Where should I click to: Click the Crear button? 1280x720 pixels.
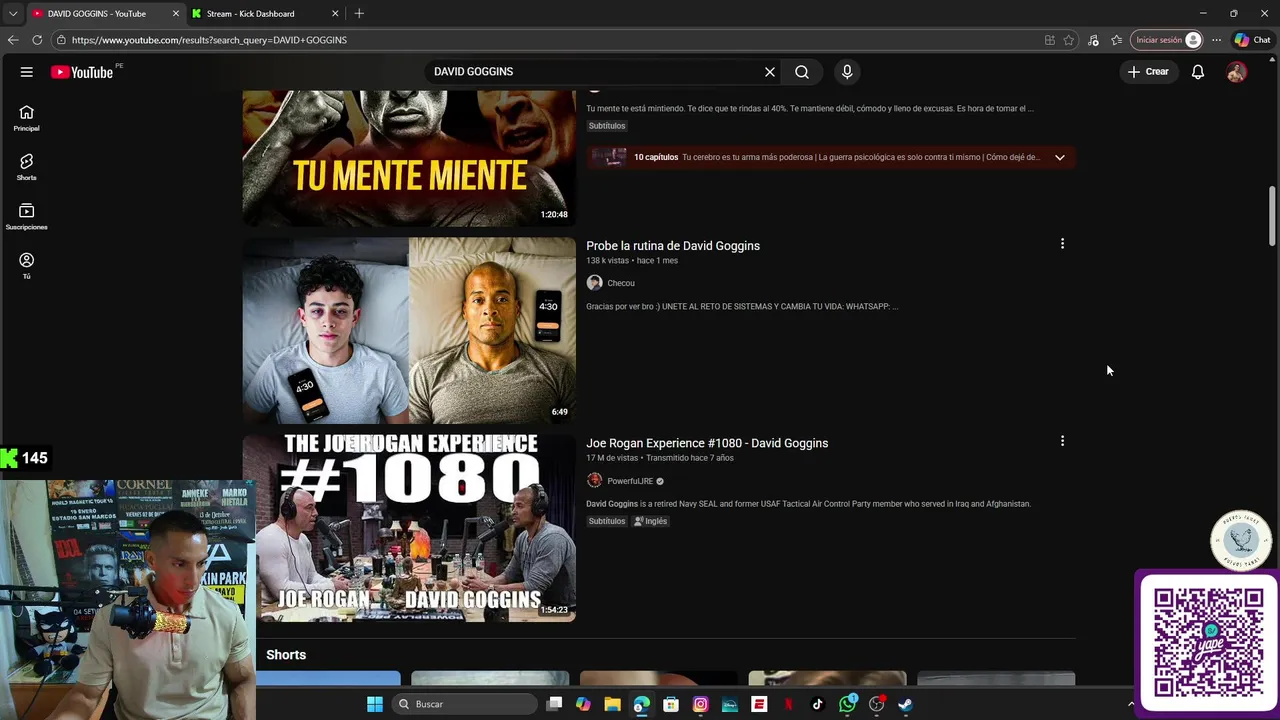coord(1148,72)
